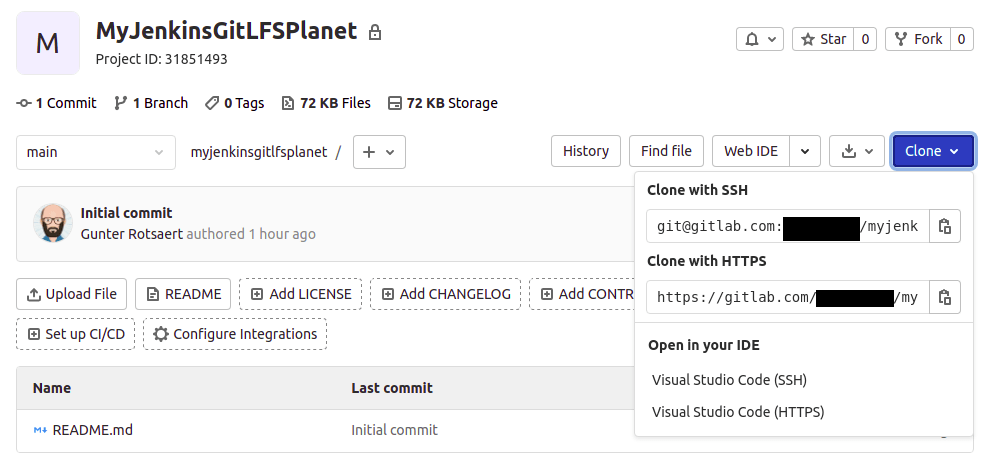Select Visual Studio Code (SSH)

pyautogui.click(x=729, y=380)
